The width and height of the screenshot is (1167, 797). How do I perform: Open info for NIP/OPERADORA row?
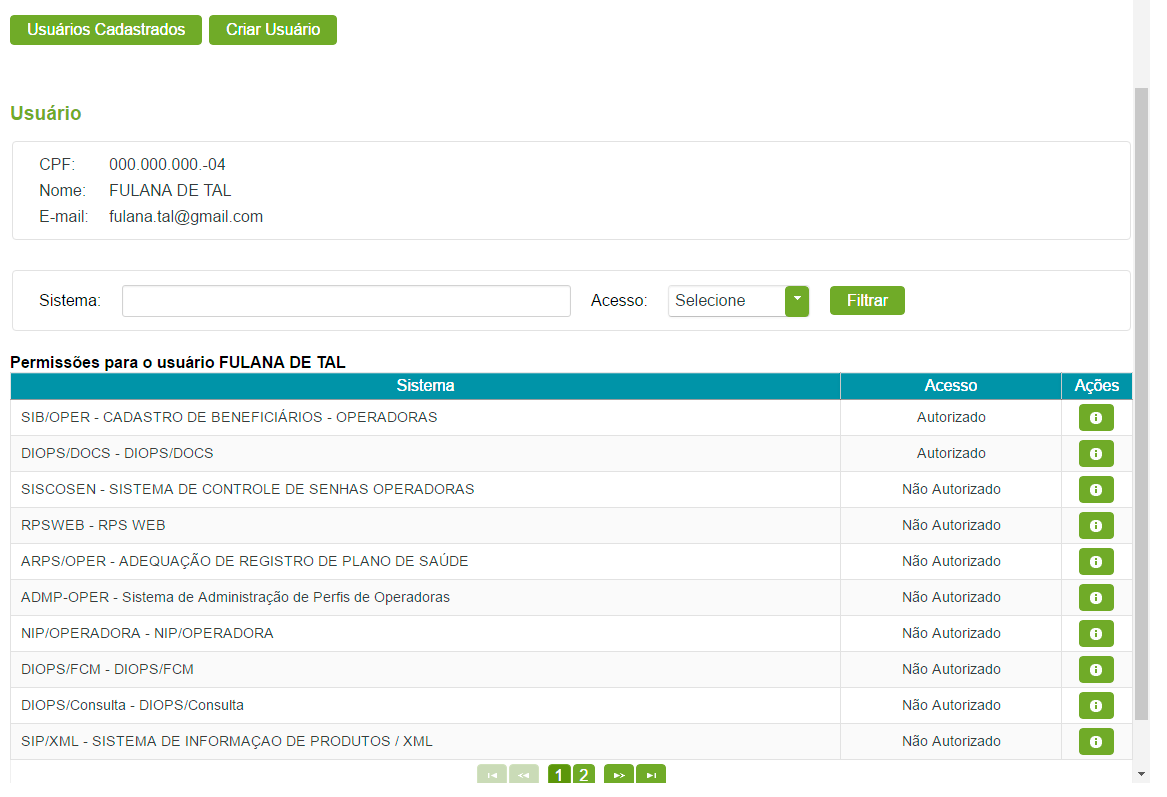[x=1095, y=633]
